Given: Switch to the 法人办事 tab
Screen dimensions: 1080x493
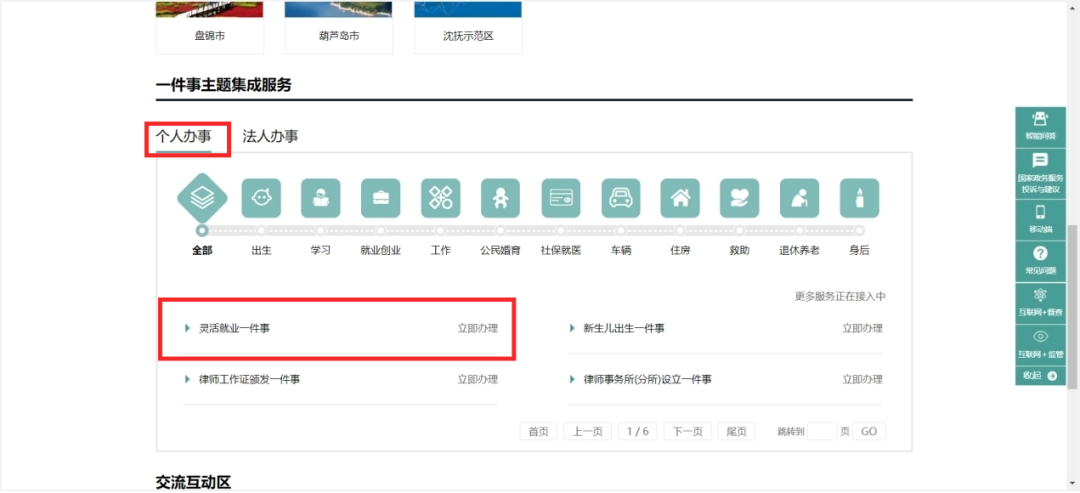Looking at the screenshot, I should (270, 137).
